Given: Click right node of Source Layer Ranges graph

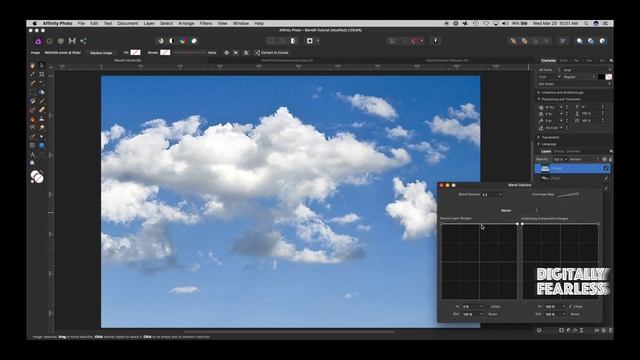Looking at the screenshot, I should (x=517, y=224).
